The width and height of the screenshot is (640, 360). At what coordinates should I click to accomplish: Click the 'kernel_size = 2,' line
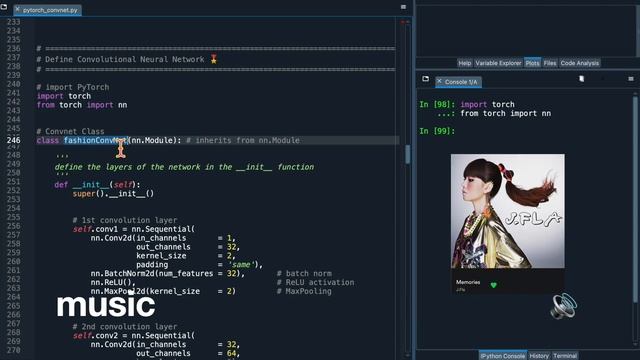(x=186, y=256)
